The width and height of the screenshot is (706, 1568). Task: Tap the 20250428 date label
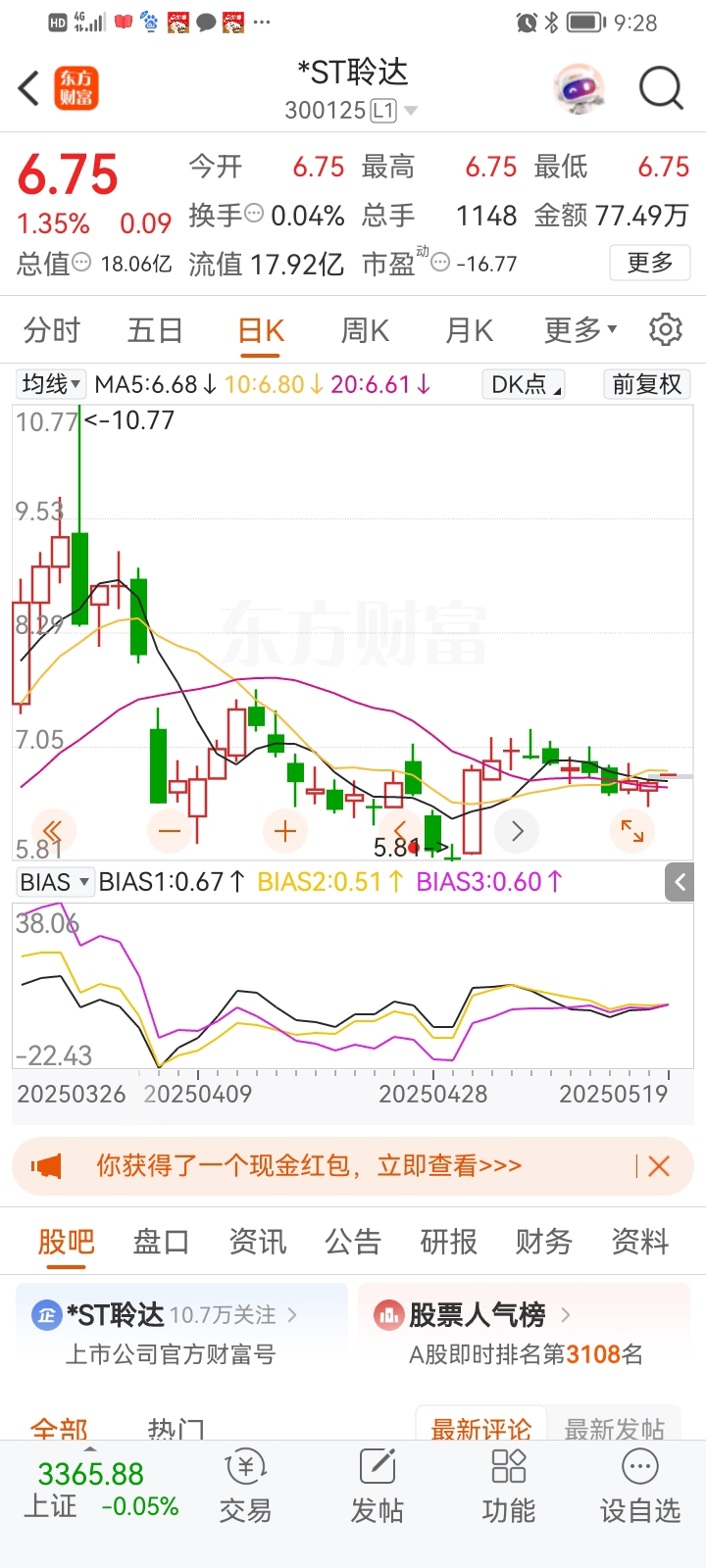click(433, 1094)
